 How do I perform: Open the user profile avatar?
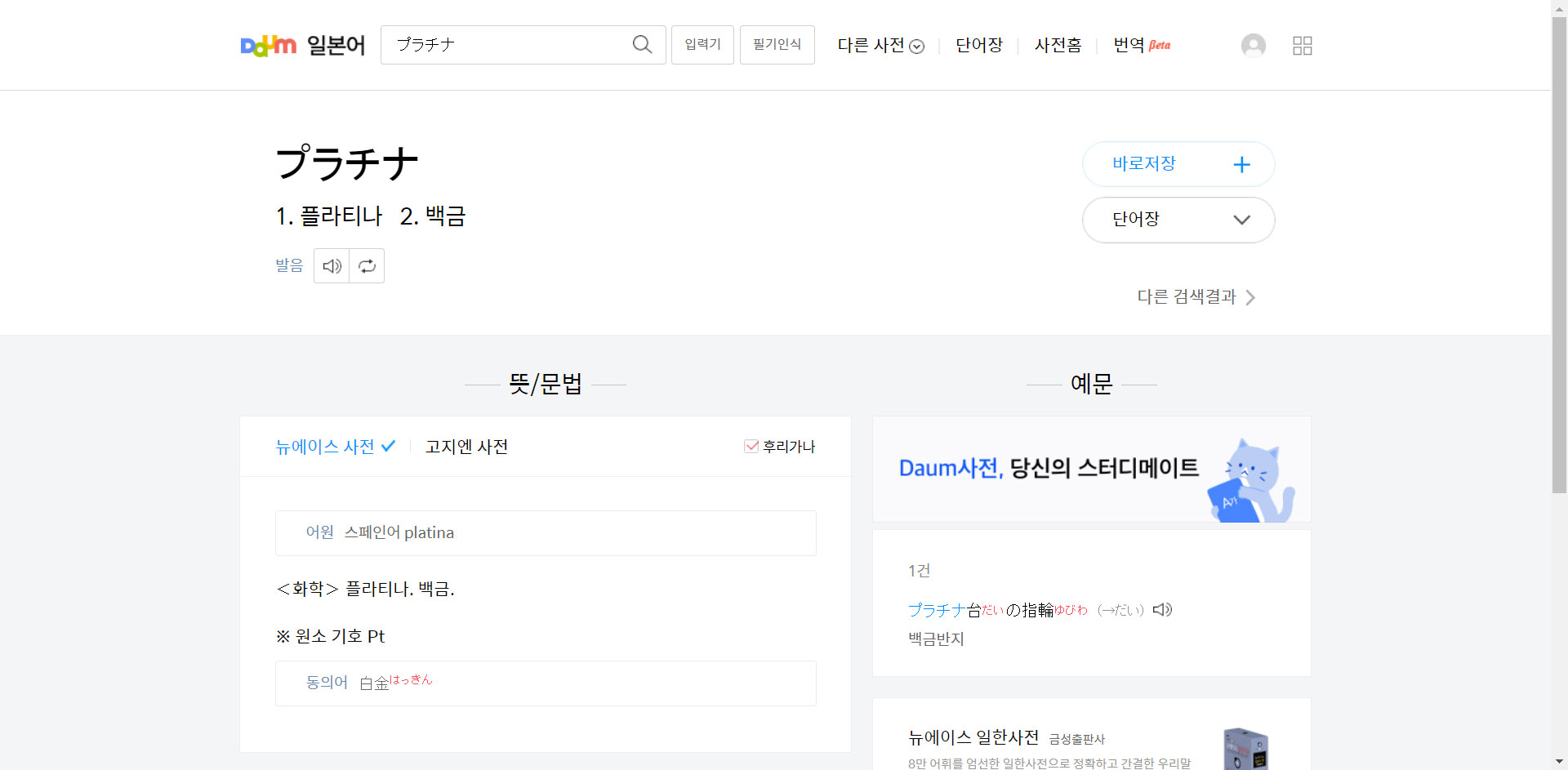tap(1254, 45)
